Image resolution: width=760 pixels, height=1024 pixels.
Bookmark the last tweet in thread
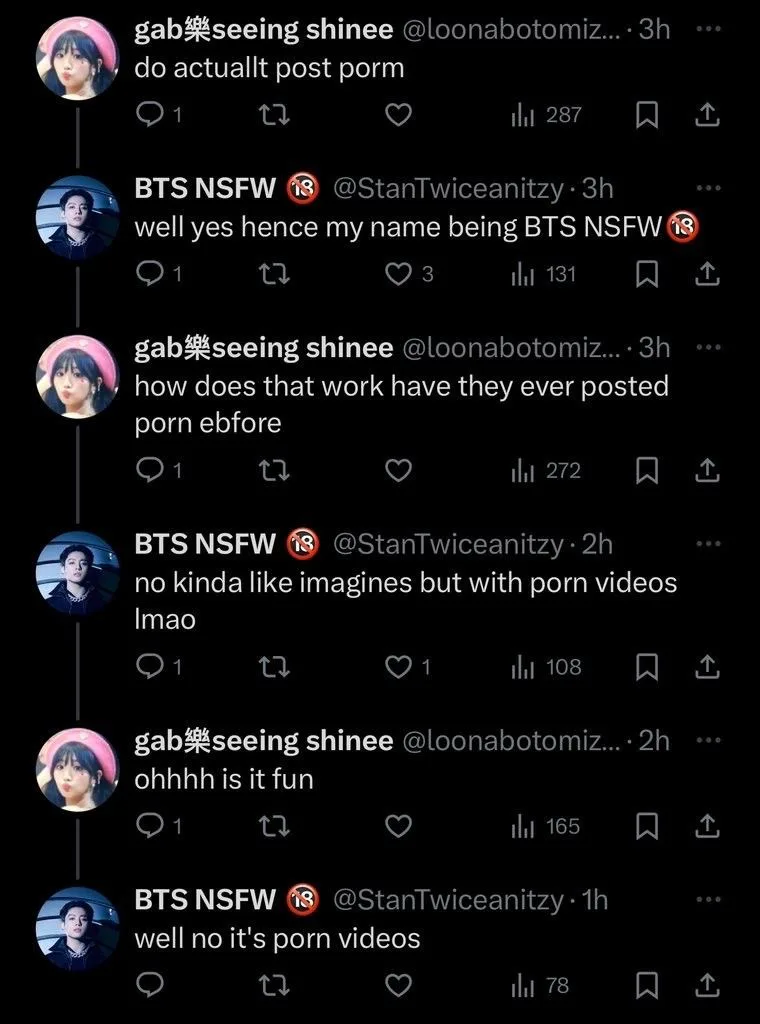click(x=646, y=985)
